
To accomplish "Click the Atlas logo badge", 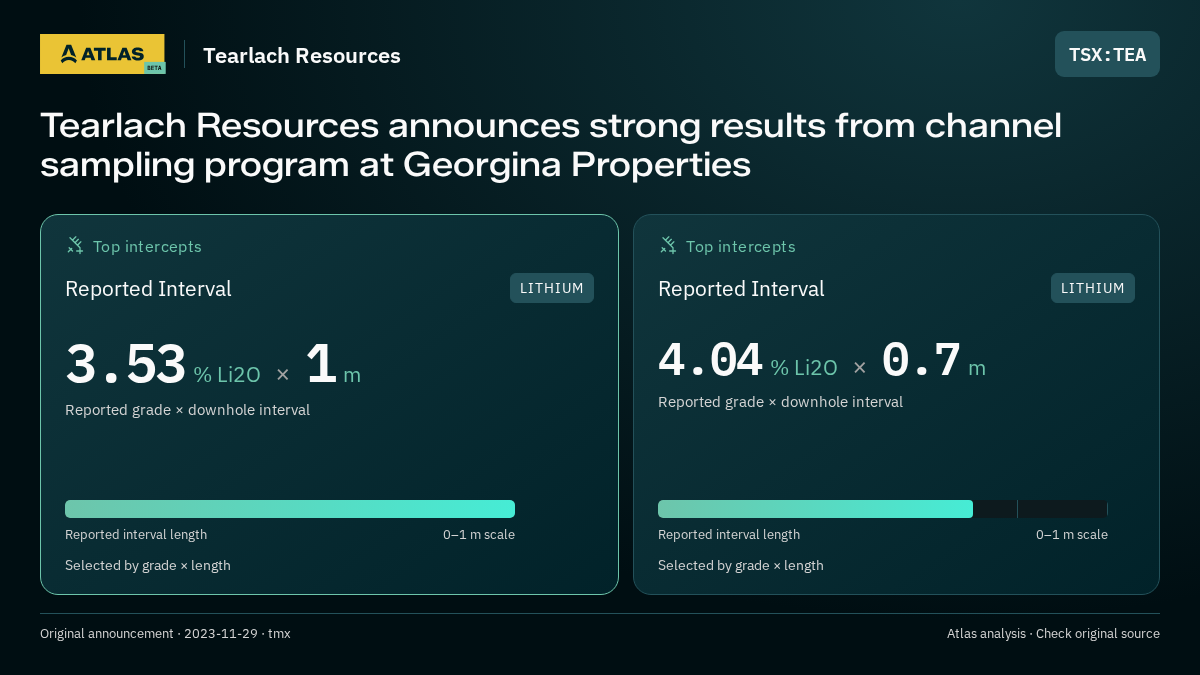I will [x=102, y=54].
